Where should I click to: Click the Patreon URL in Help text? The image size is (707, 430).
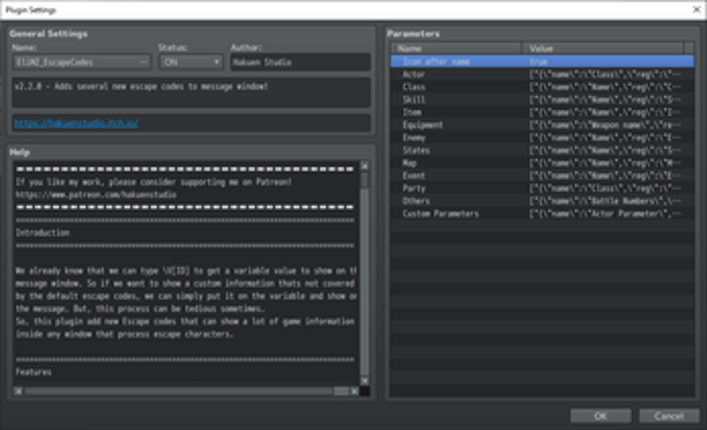[x=96, y=195]
